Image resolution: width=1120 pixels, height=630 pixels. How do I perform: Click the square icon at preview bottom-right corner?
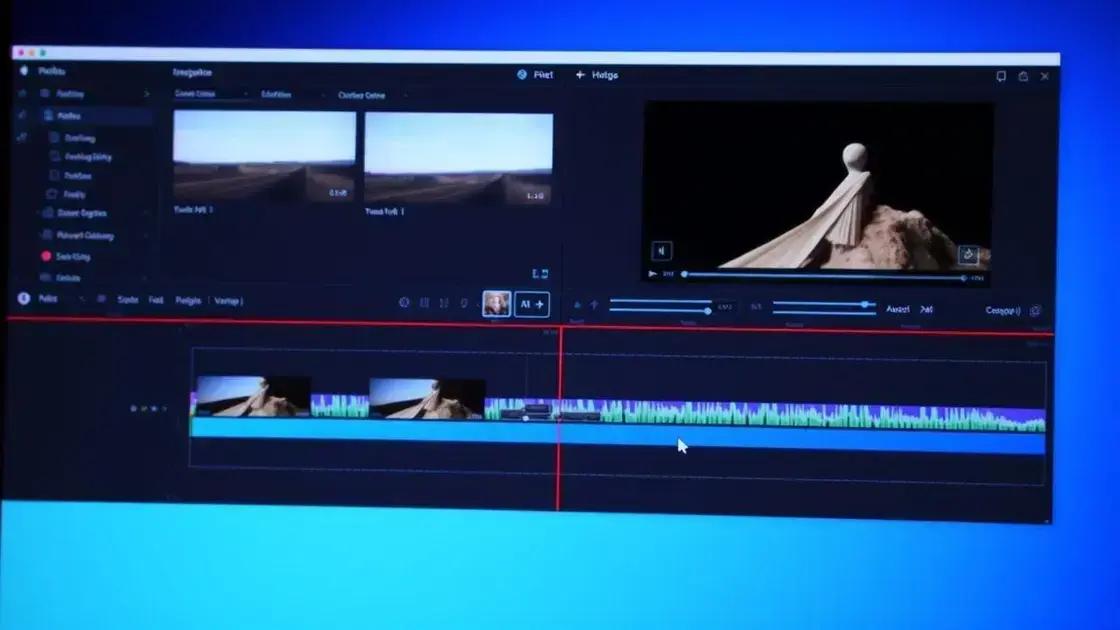pyautogui.click(x=967, y=254)
